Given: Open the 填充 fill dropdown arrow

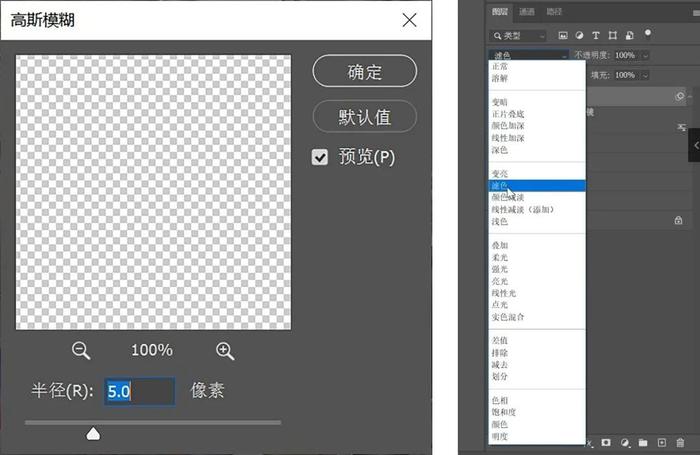Looking at the screenshot, I should [x=645, y=75].
